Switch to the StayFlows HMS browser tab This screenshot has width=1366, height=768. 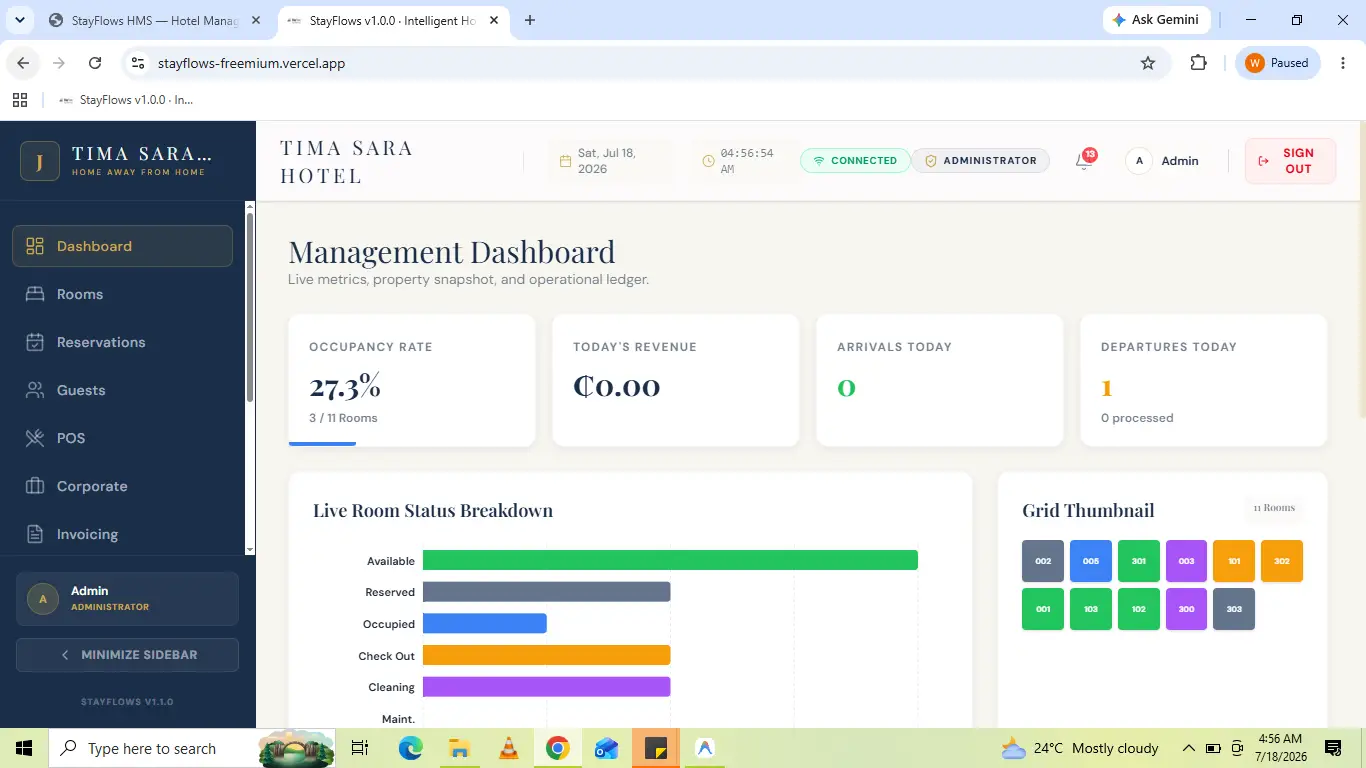tap(155, 20)
